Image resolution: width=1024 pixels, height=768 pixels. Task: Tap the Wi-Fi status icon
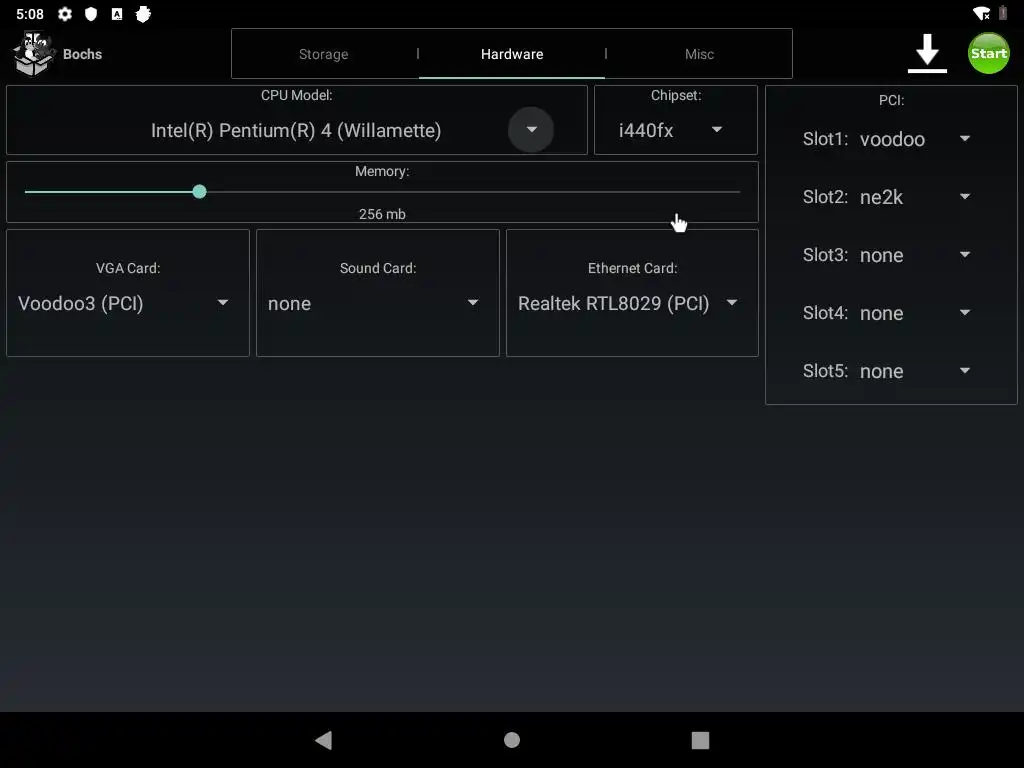click(981, 14)
